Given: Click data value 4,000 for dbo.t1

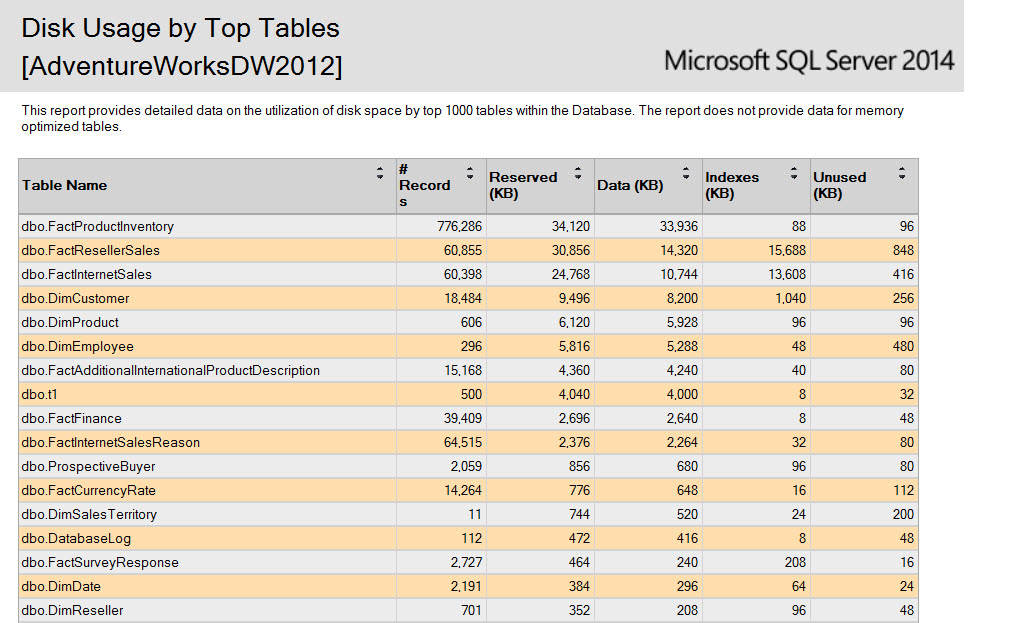Looking at the screenshot, I should [682, 395].
